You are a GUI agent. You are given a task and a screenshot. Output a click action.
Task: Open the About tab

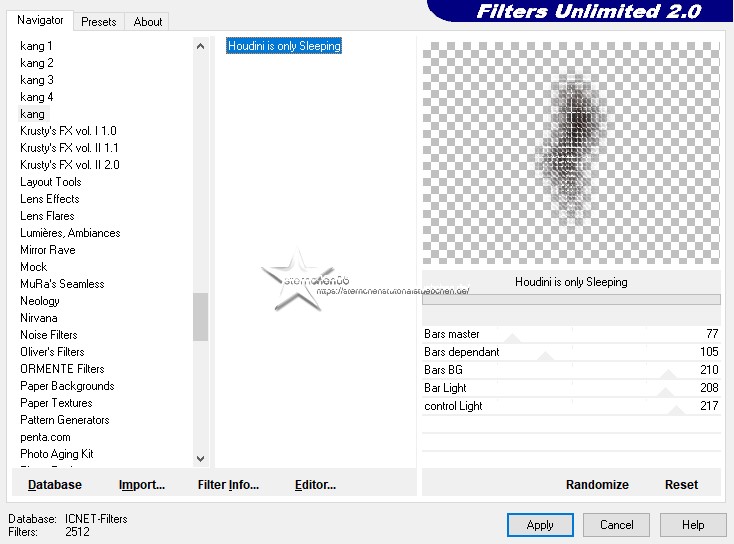[x=147, y=22]
